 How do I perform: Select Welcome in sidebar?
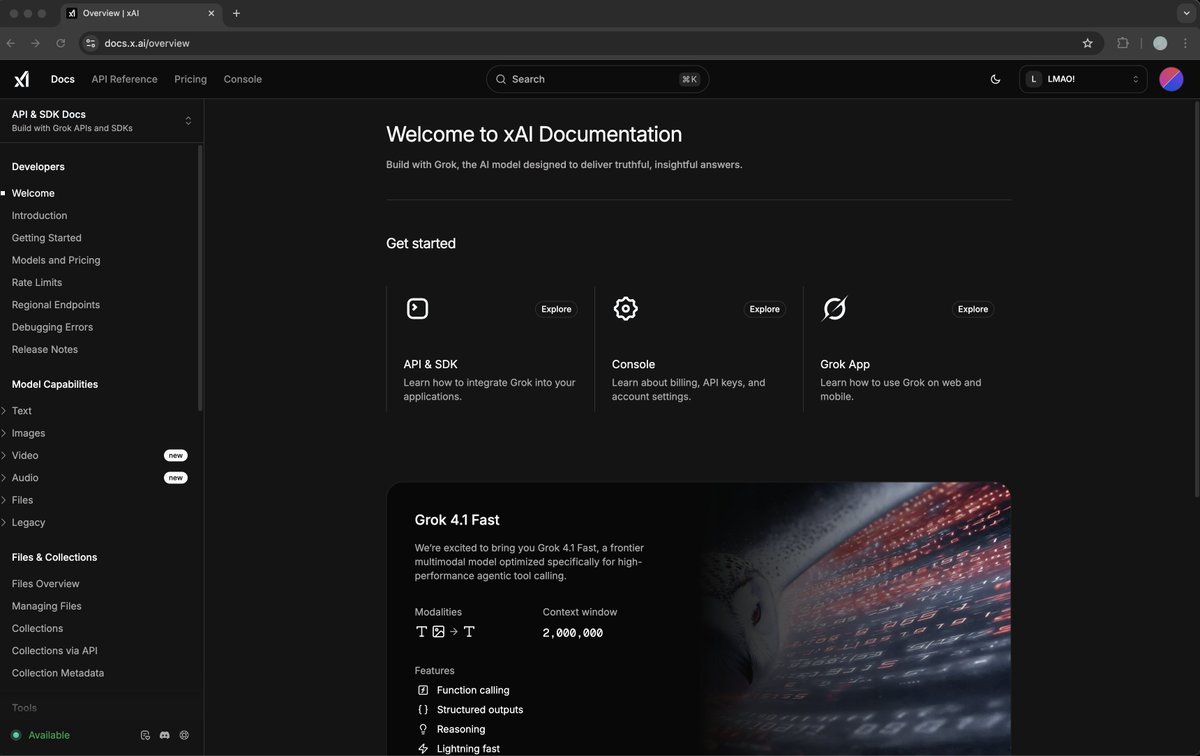[33, 193]
